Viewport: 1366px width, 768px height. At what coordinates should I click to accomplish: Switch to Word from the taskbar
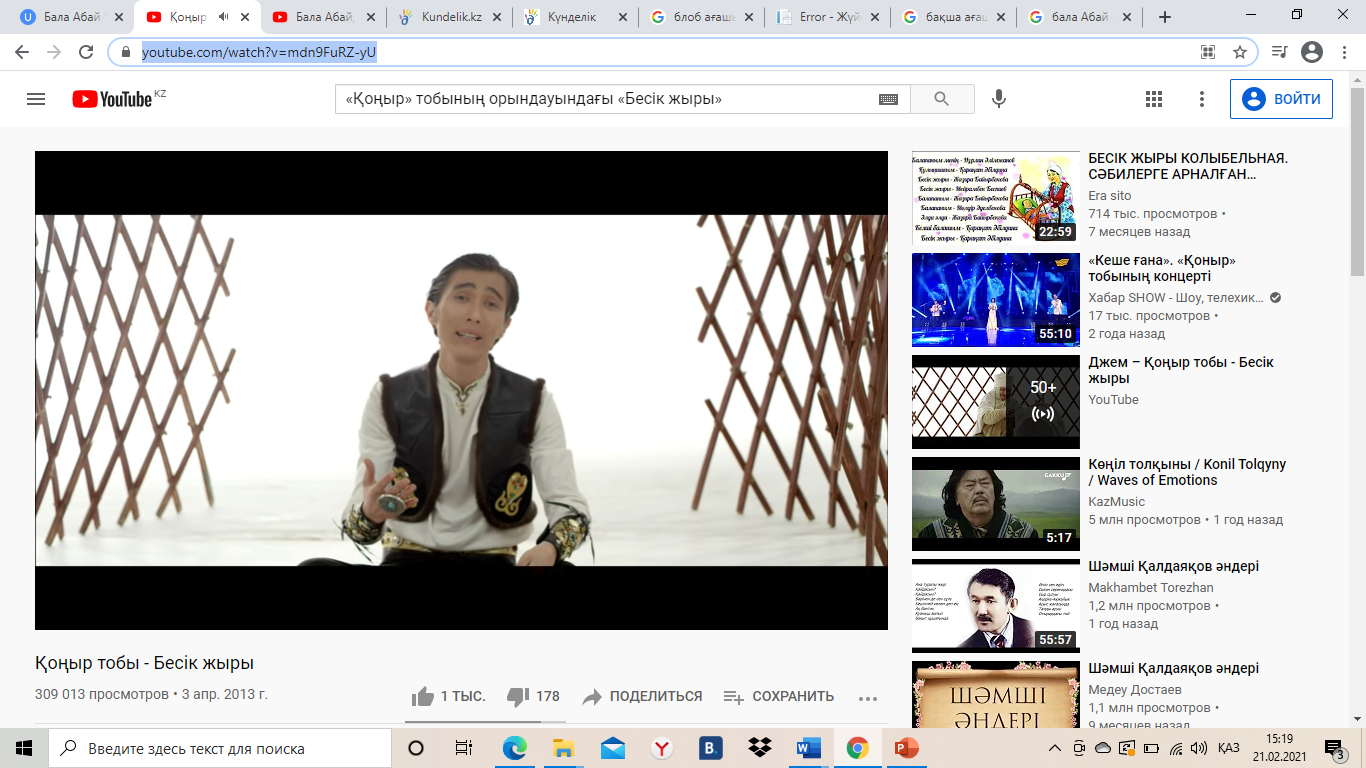pos(808,748)
